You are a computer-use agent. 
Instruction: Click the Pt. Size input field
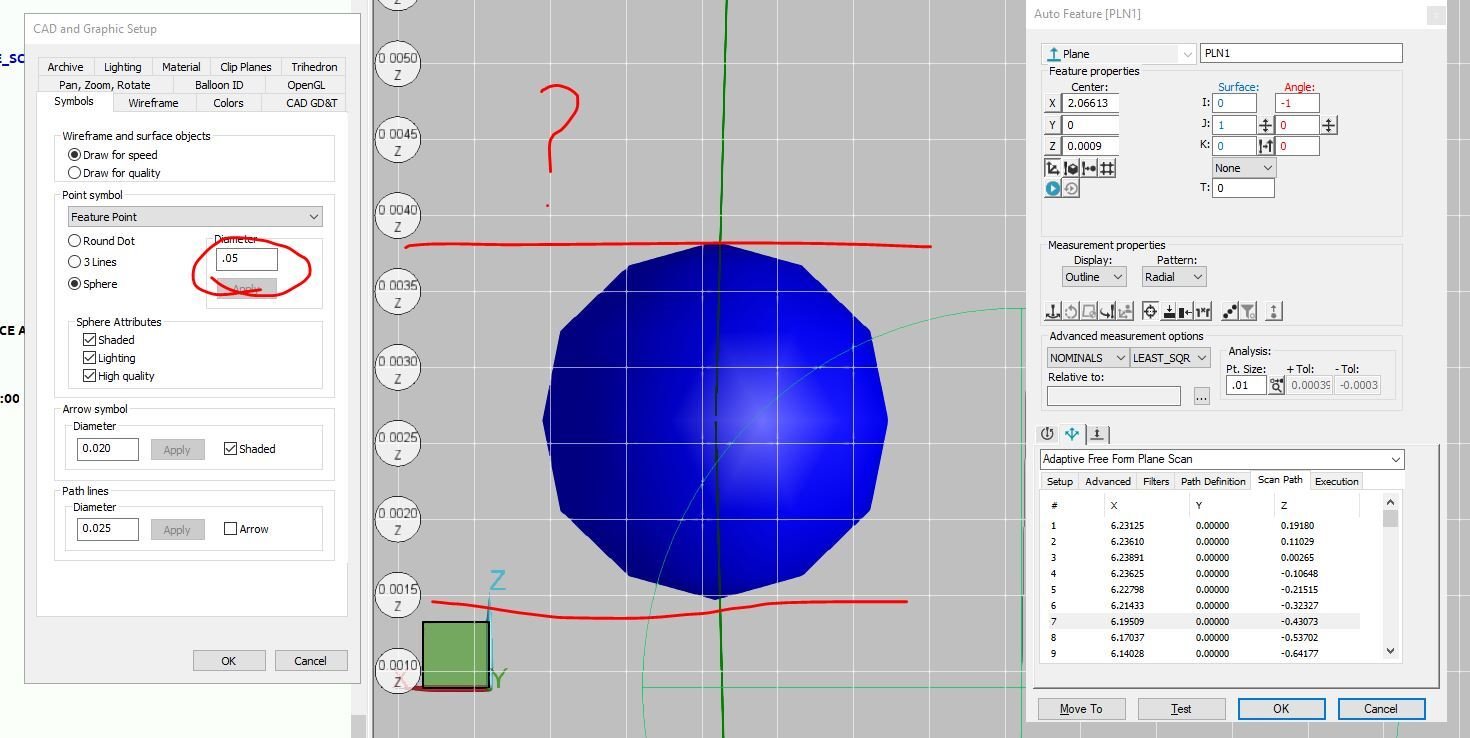tap(1246, 385)
